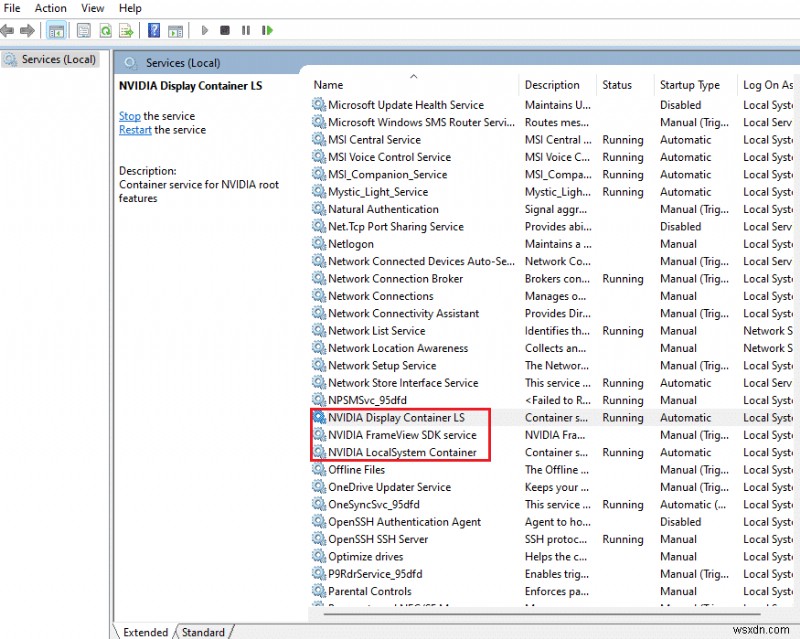Click gear icon beside NVIDIA FrameView SDK service
Screen dimensions: 800x639
click(319, 434)
